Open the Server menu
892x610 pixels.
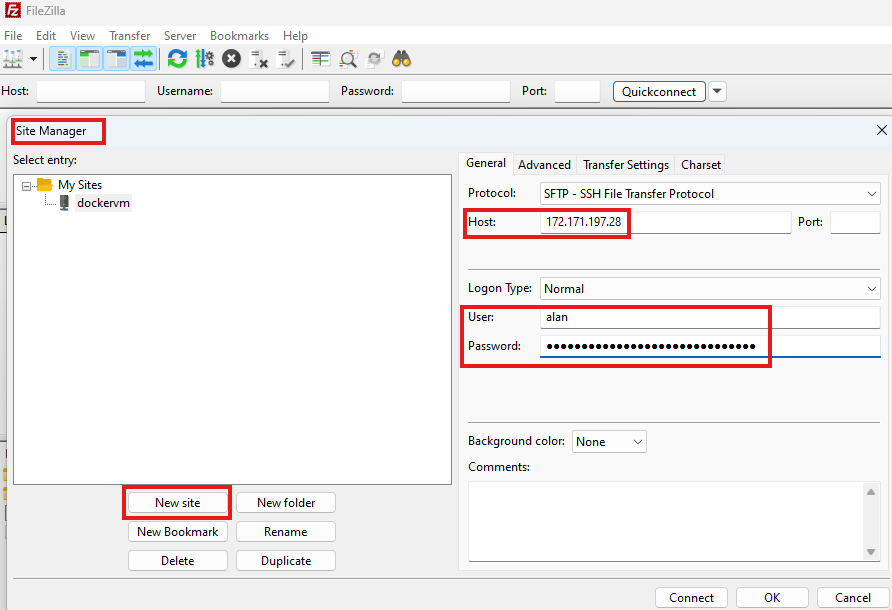[180, 35]
